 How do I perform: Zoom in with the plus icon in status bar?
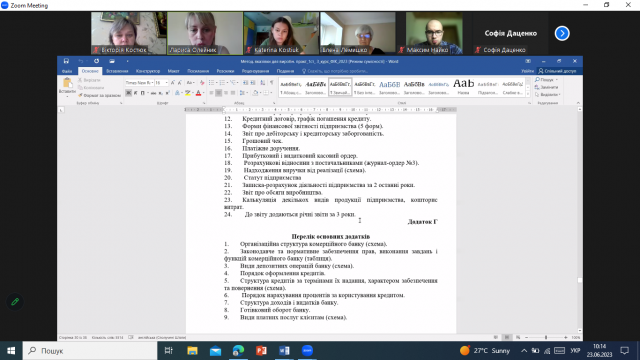tap(566, 338)
